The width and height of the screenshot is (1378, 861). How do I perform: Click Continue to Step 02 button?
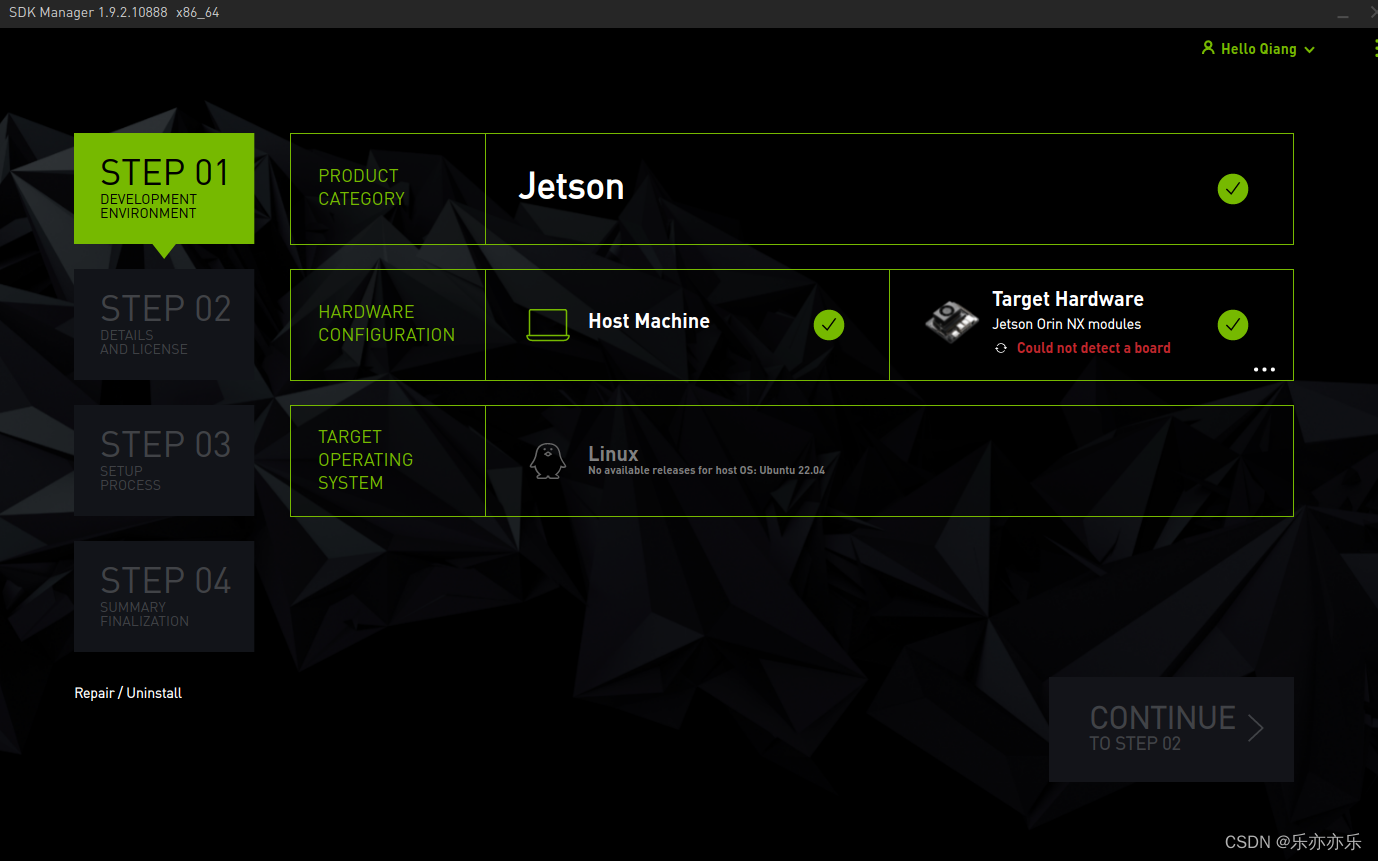pos(1171,729)
